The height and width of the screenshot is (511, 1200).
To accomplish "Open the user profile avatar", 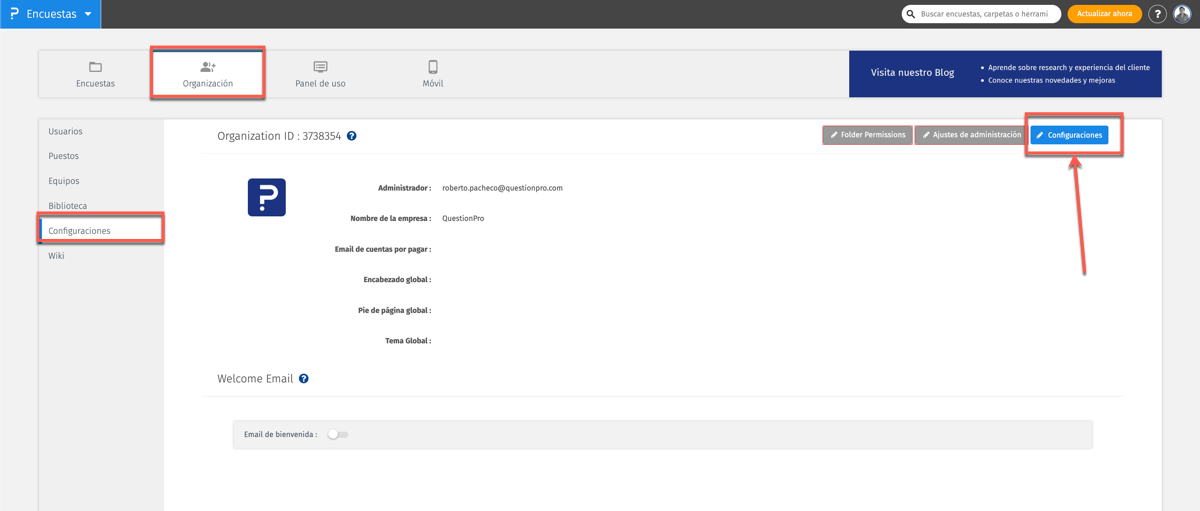I will point(1182,14).
